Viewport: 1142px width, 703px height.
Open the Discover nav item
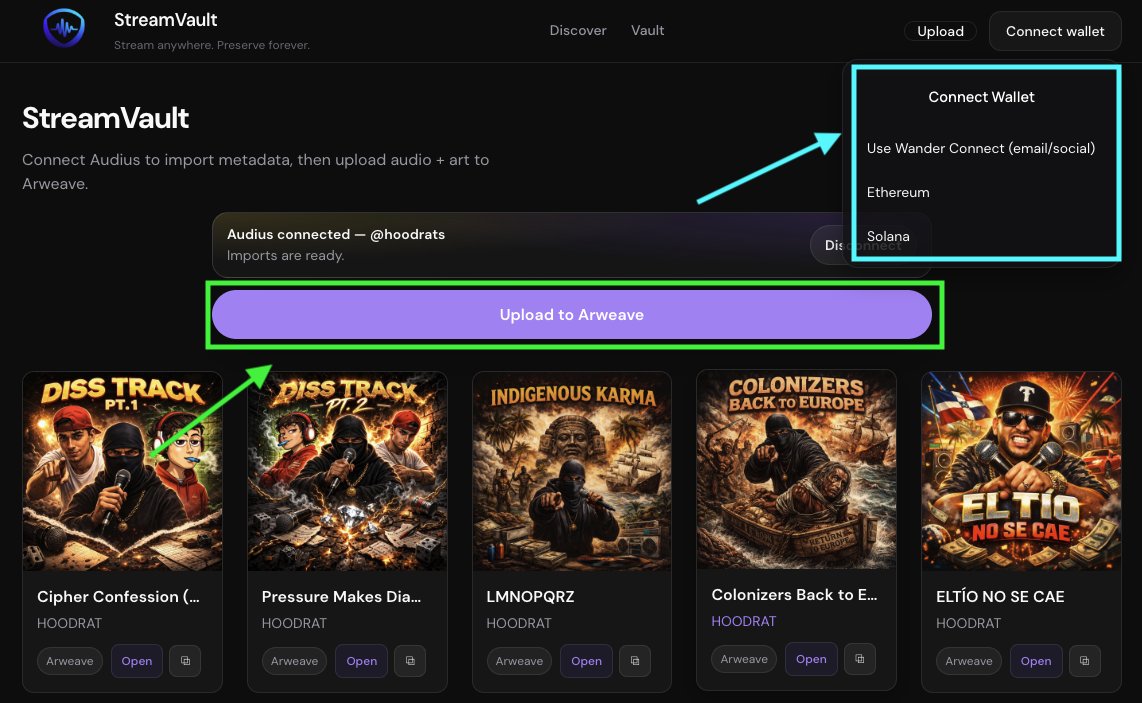coord(578,31)
